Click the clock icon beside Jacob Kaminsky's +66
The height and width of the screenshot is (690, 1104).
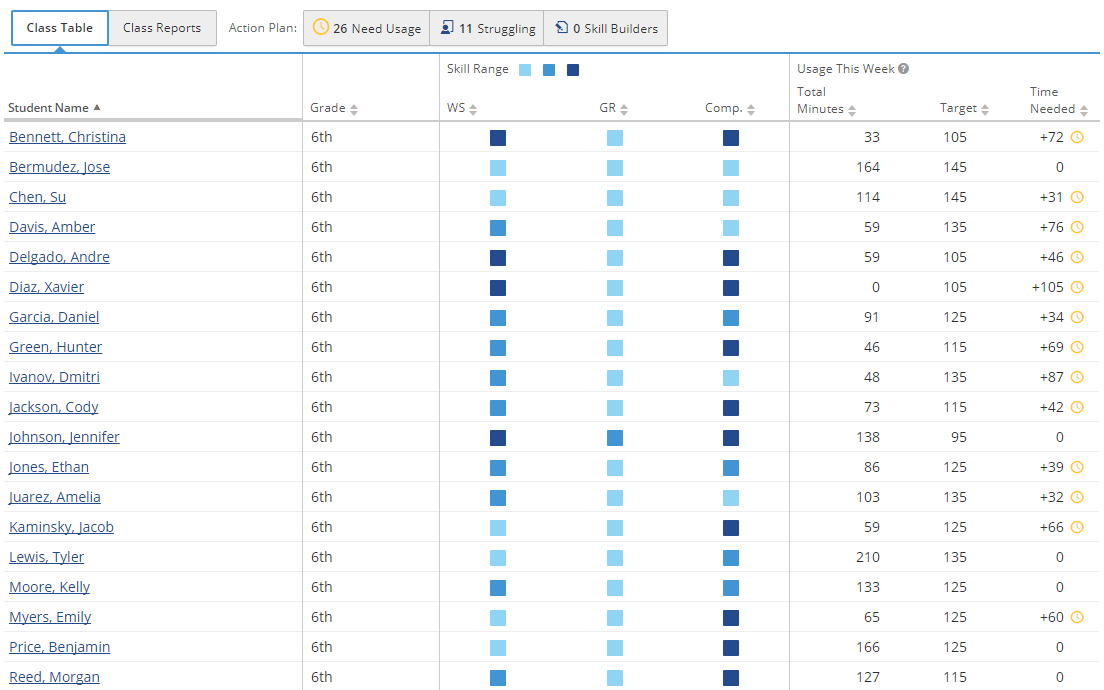[1077, 527]
